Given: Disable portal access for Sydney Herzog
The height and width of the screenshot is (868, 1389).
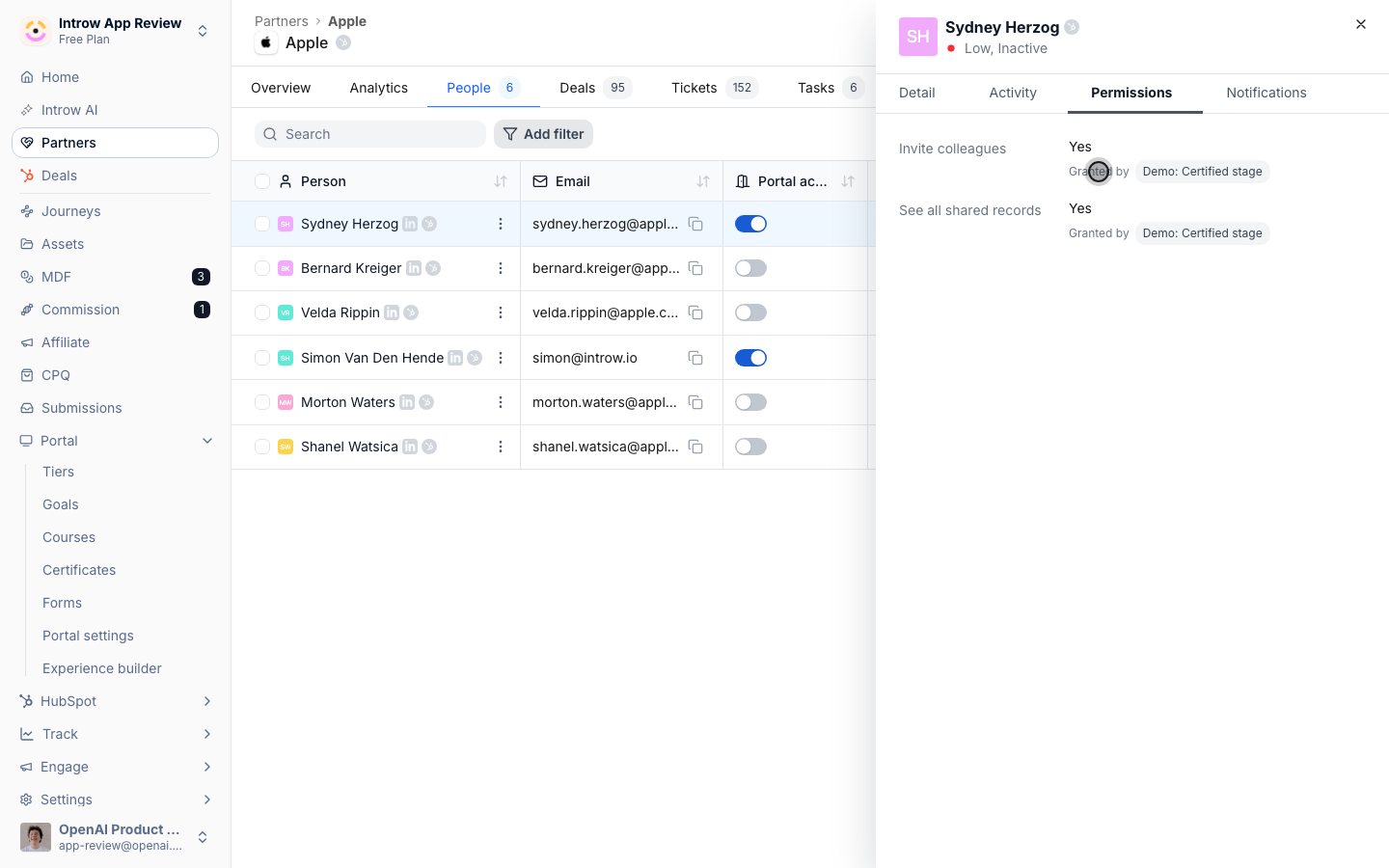Looking at the screenshot, I should tap(750, 224).
